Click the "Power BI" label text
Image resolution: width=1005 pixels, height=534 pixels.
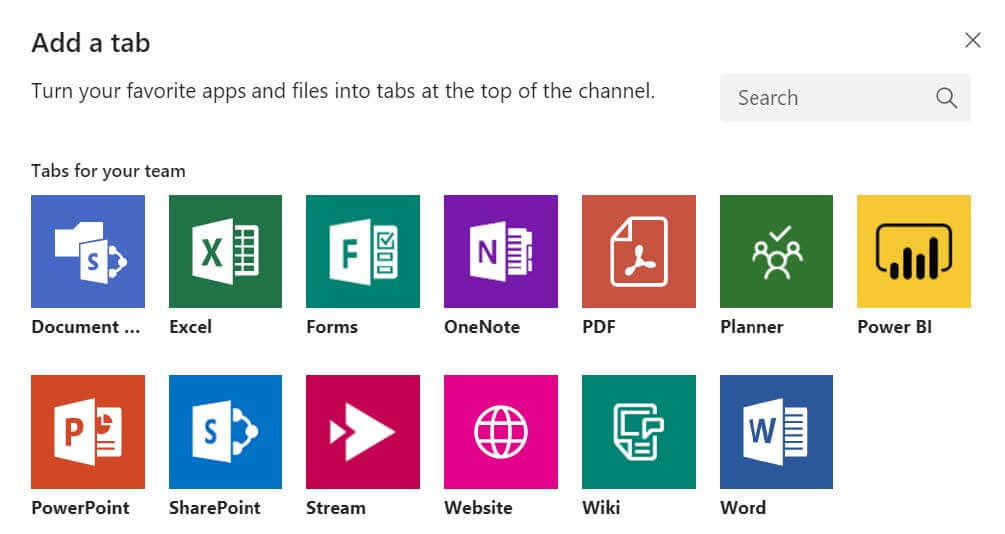coord(895,327)
